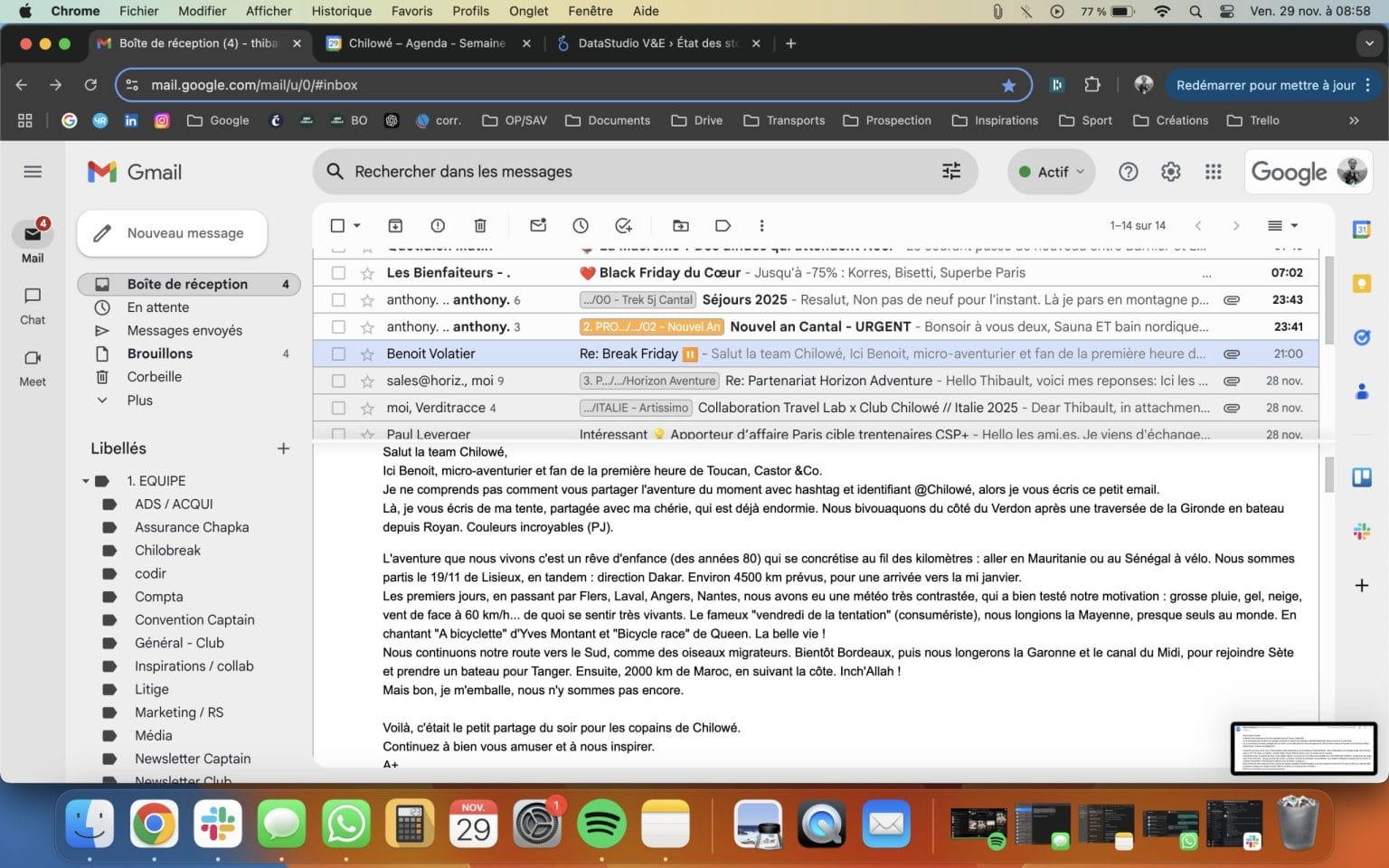This screenshot has height=868, width=1389.
Task: Switch to DataStudio V&E tab
Action: coord(657,43)
